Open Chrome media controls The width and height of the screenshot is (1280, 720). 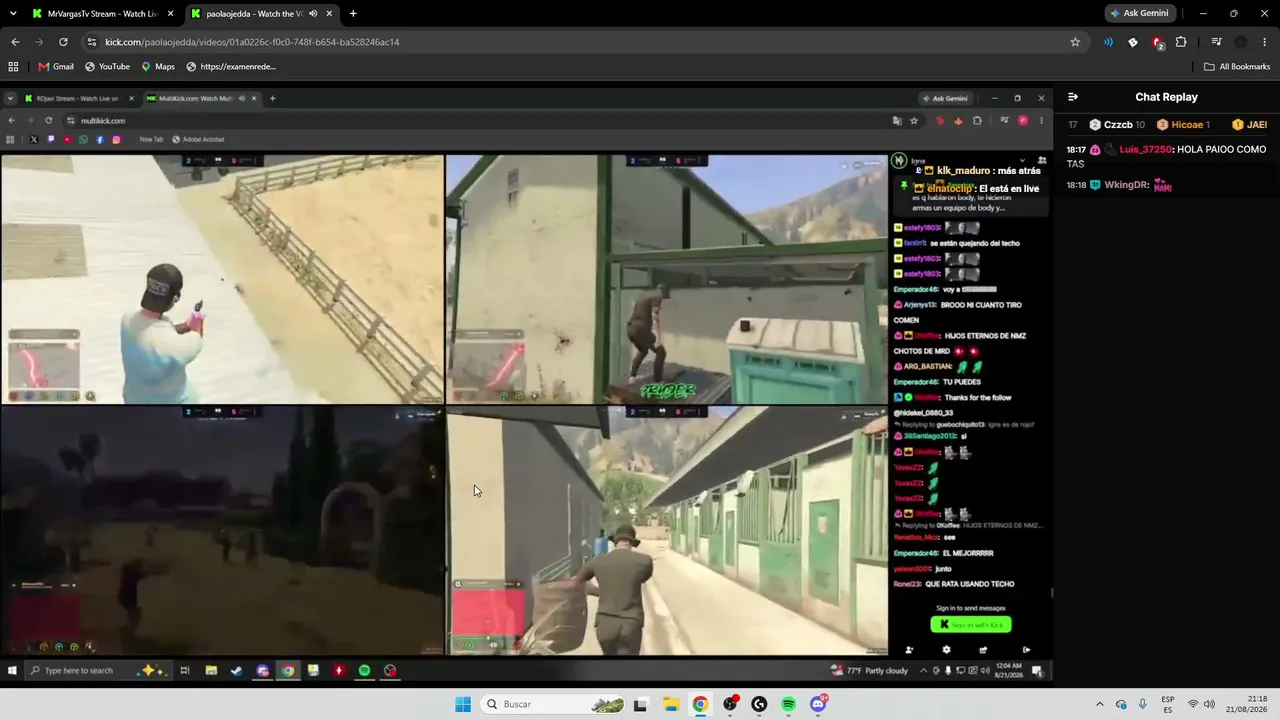tap(1216, 42)
